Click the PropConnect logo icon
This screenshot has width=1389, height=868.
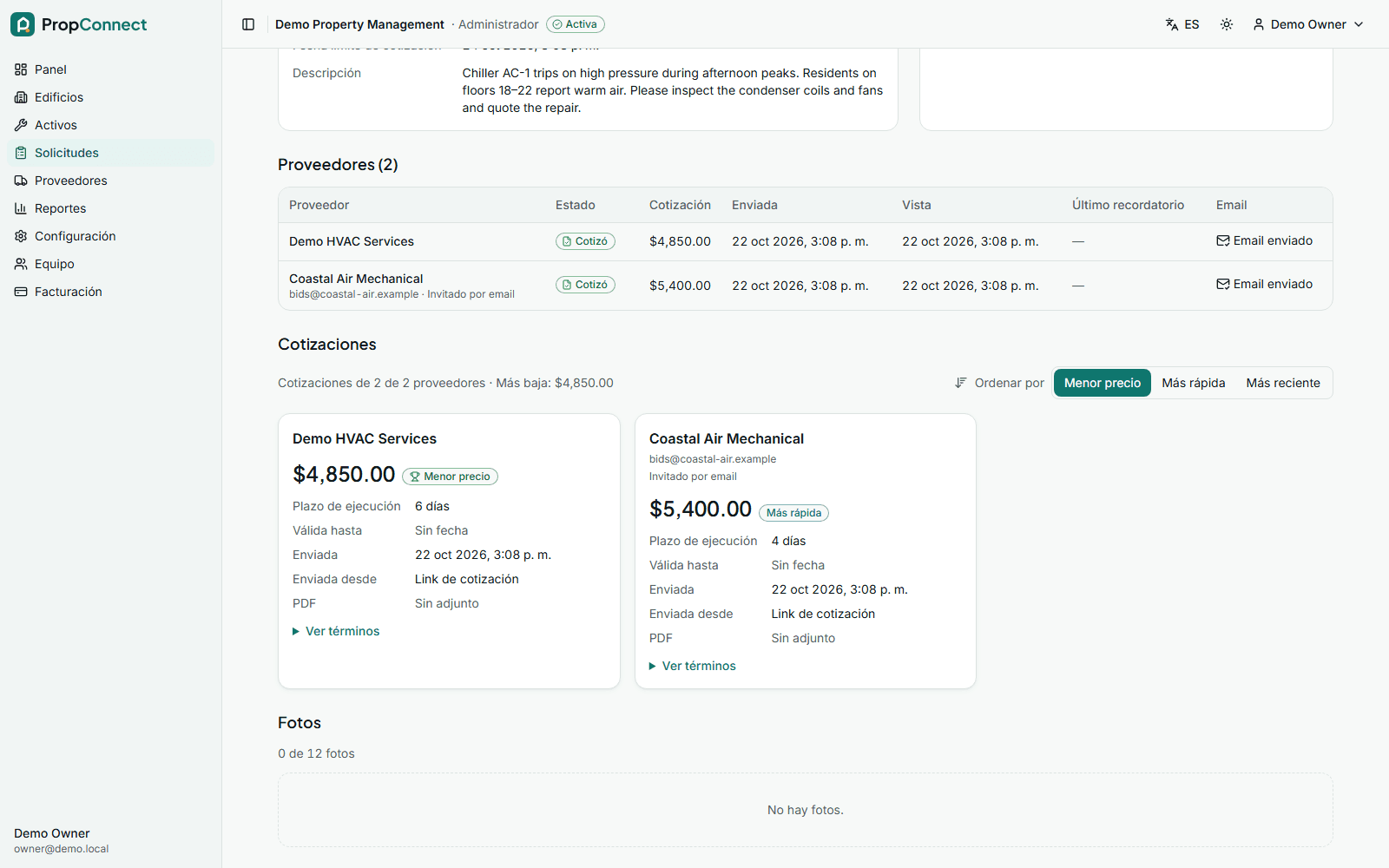tap(23, 24)
